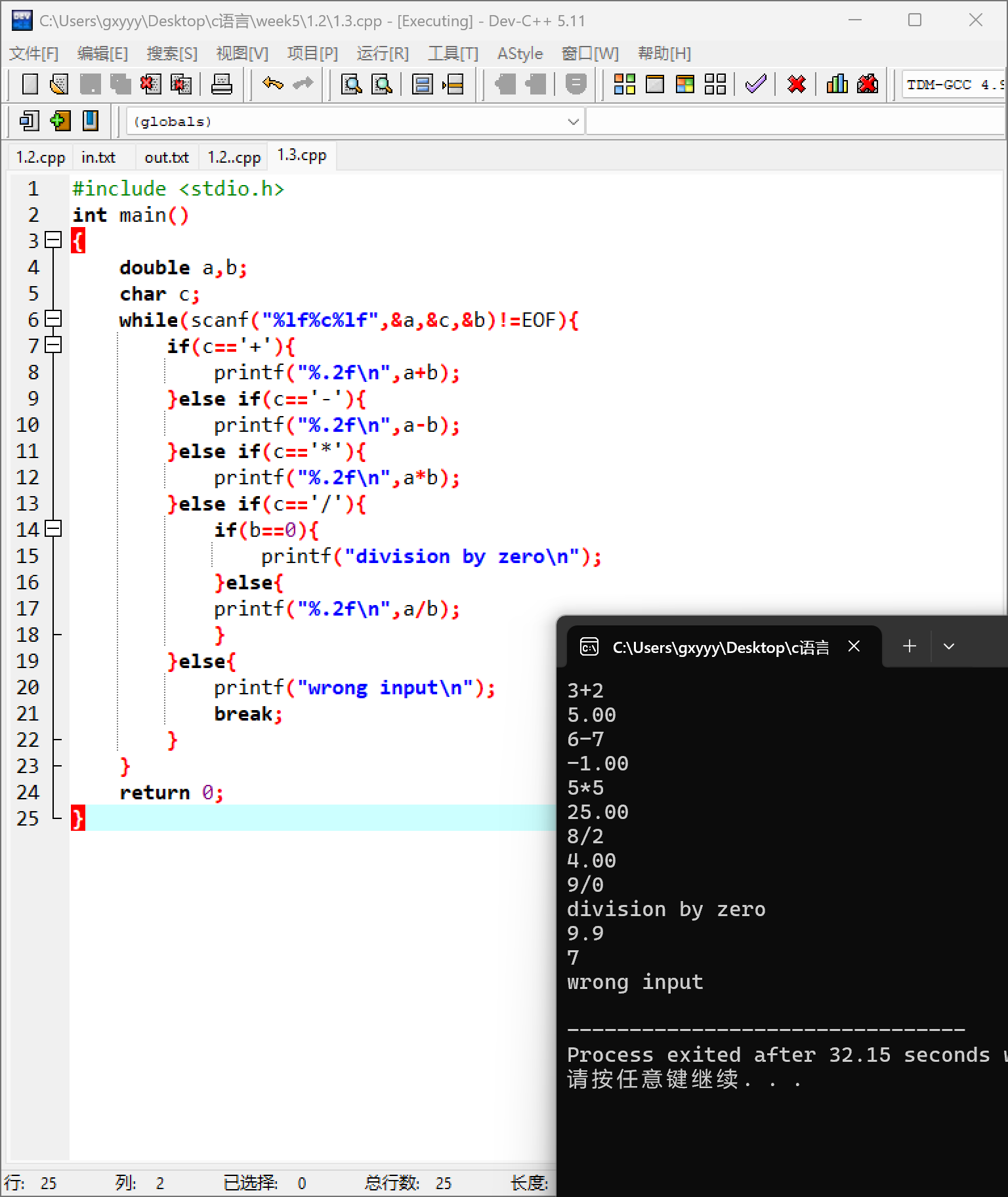Click the Rebuild All icon
This screenshot has width=1008, height=1197.
pyautogui.click(x=715, y=84)
